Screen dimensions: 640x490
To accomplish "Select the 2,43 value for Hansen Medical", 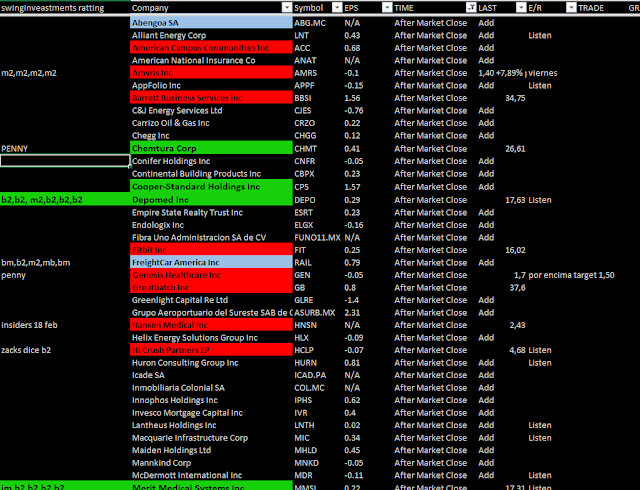I will [501, 325].
